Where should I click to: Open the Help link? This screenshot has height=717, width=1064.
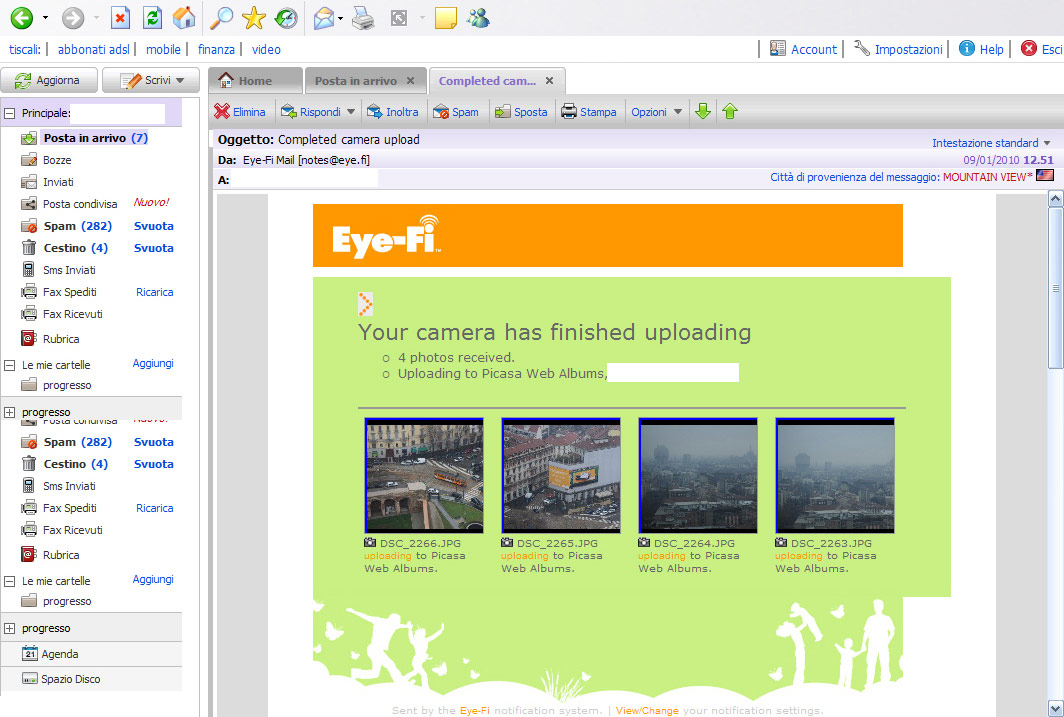click(981, 49)
